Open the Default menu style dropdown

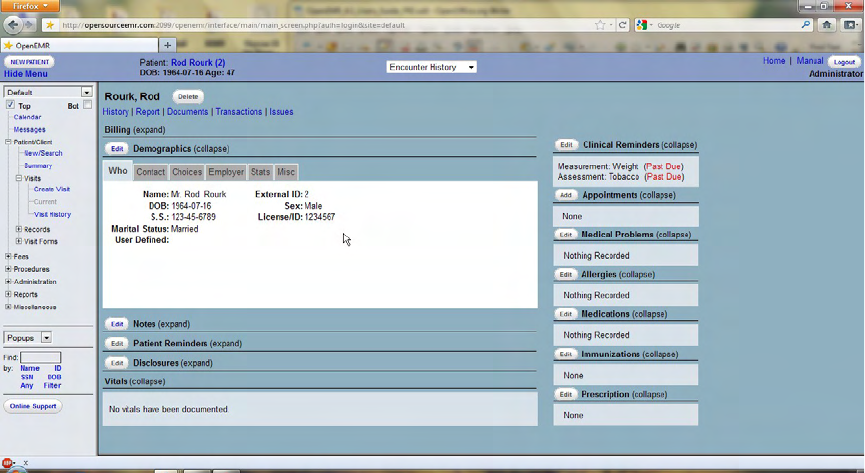click(48, 92)
